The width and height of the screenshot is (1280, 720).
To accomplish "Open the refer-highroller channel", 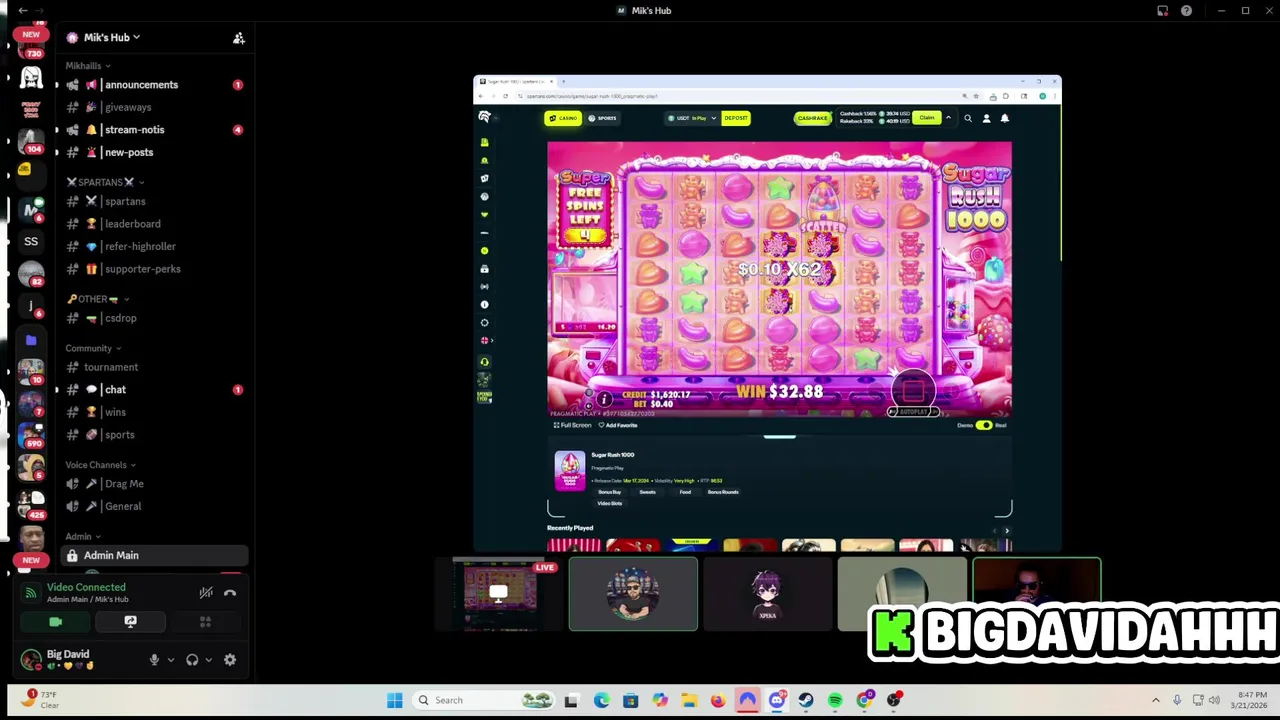I will click(153, 246).
